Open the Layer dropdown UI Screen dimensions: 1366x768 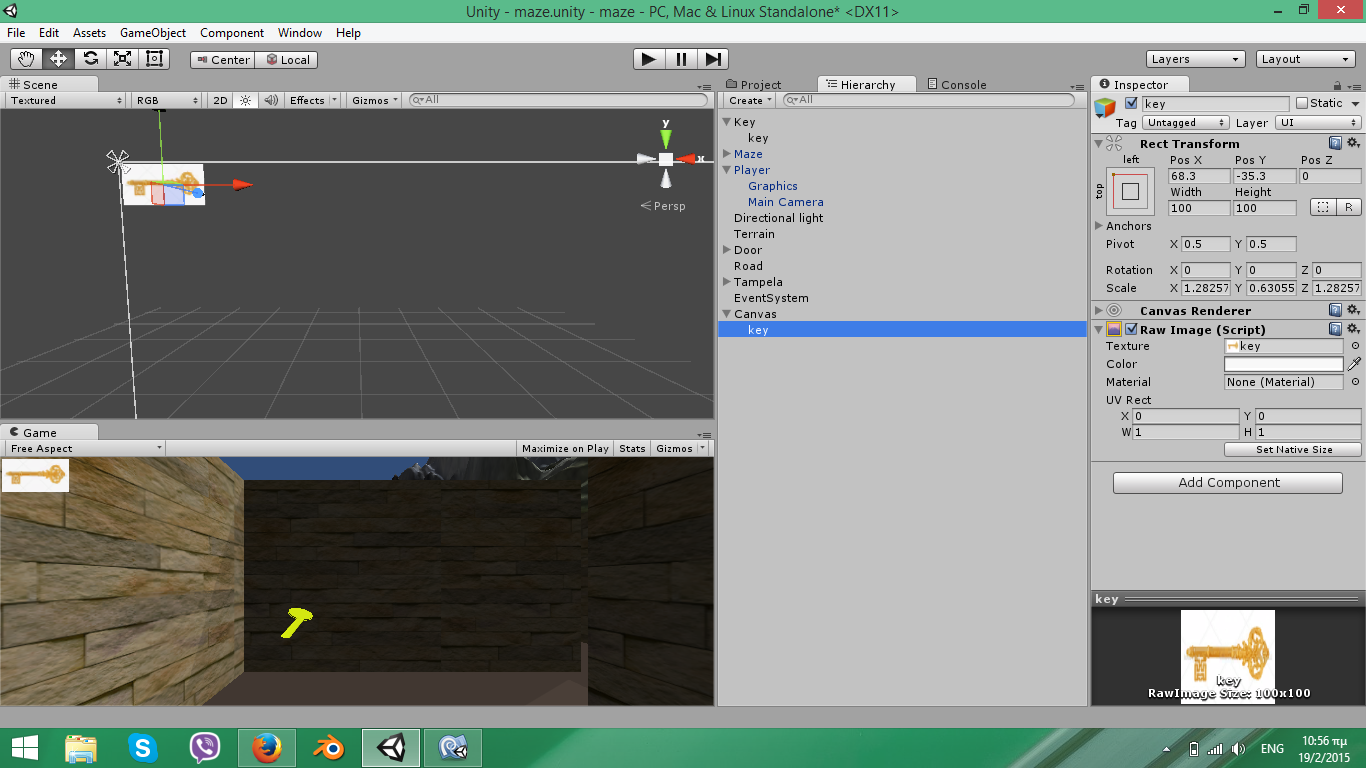(1318, 123)
